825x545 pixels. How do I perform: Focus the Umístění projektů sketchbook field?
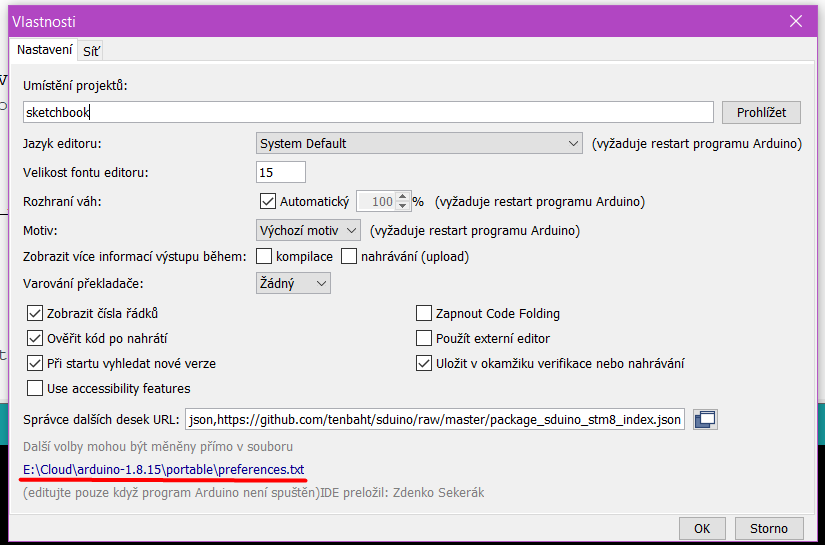[368, 112]
